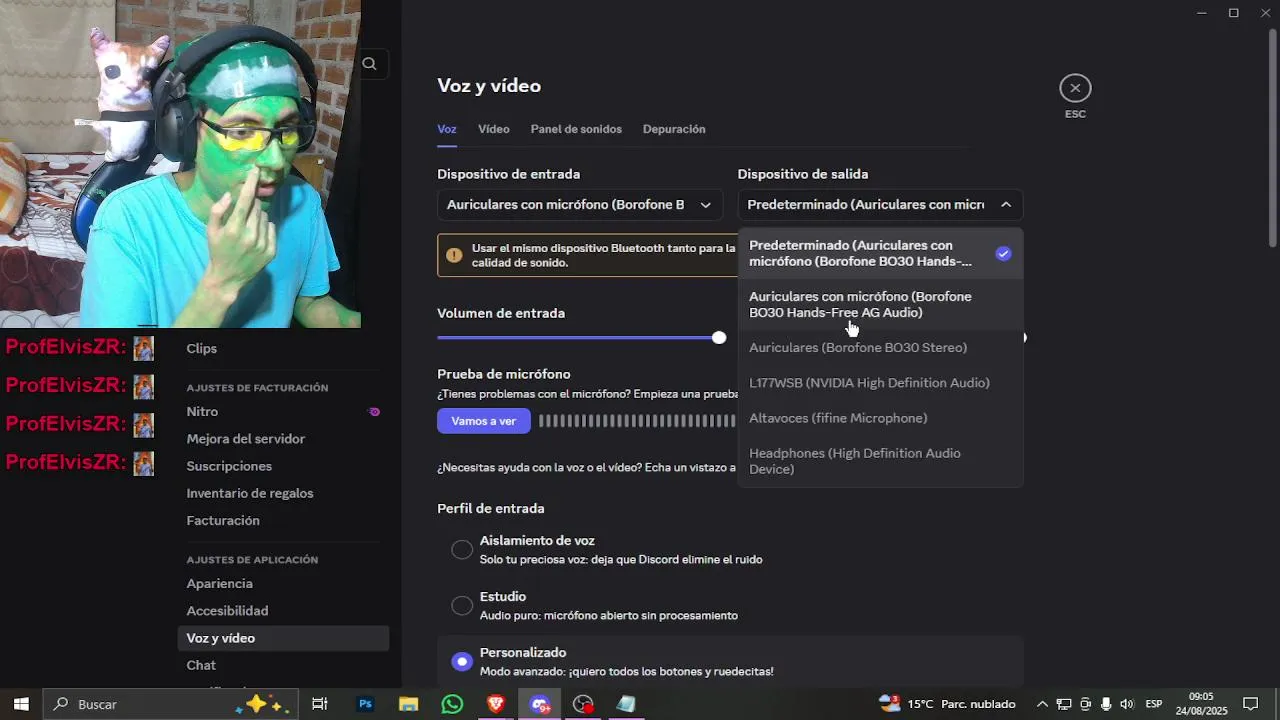The width and height of the screenshot is (1280, 720).
Task: Click the settings page vertical scrollbar
Action: click(x=1272, y=138)
